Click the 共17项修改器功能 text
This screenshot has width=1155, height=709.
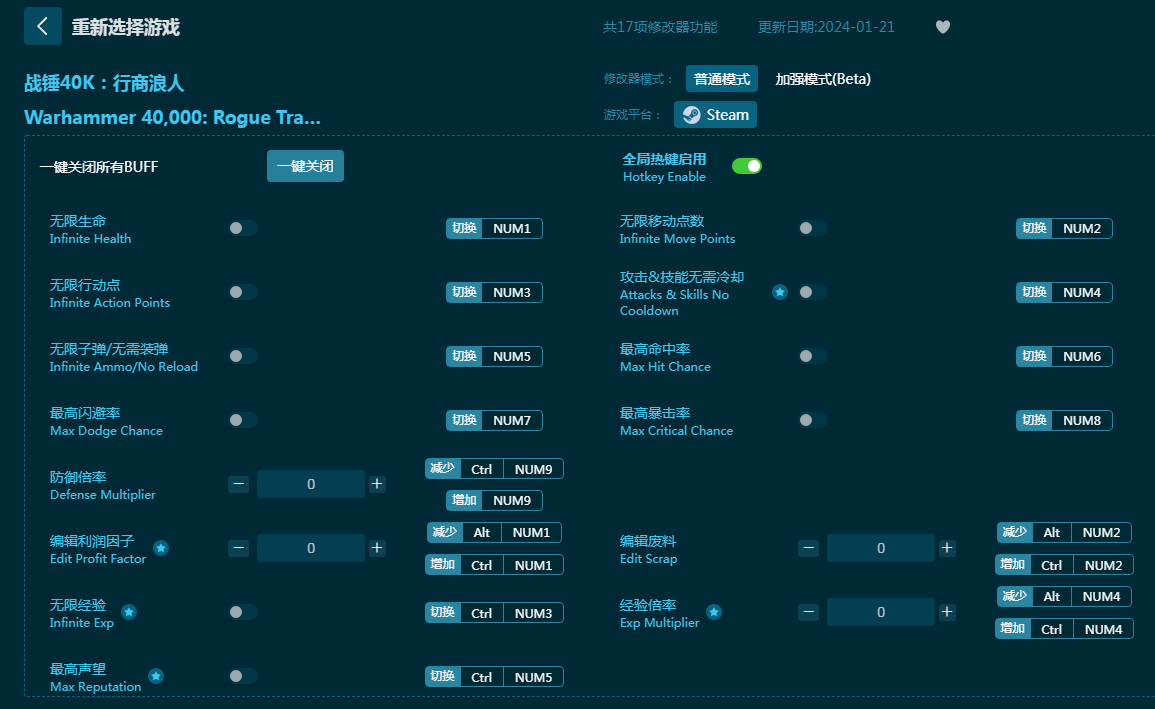660,27
